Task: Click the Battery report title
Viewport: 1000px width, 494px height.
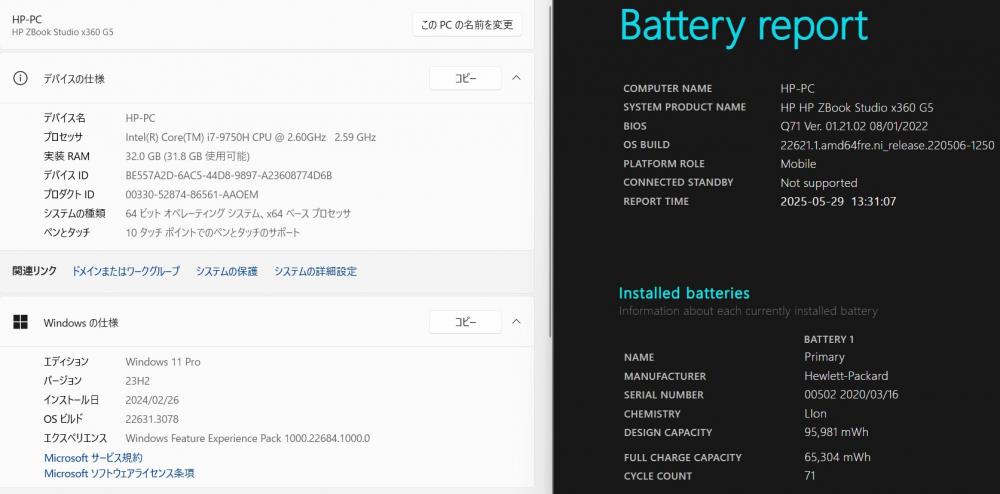Action: [744, 25]
